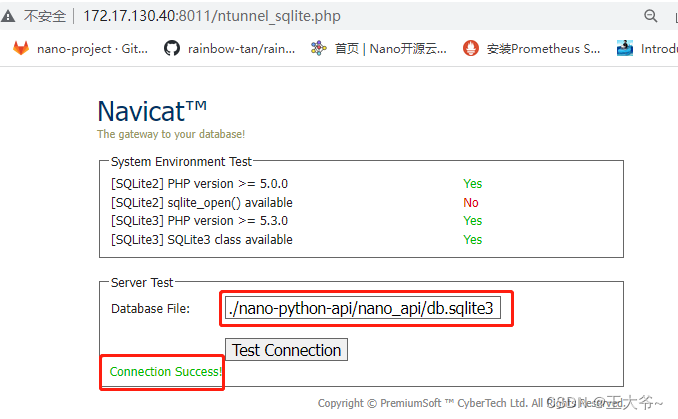Click the PremiumSoft copyright footer text

pos(471,403)
